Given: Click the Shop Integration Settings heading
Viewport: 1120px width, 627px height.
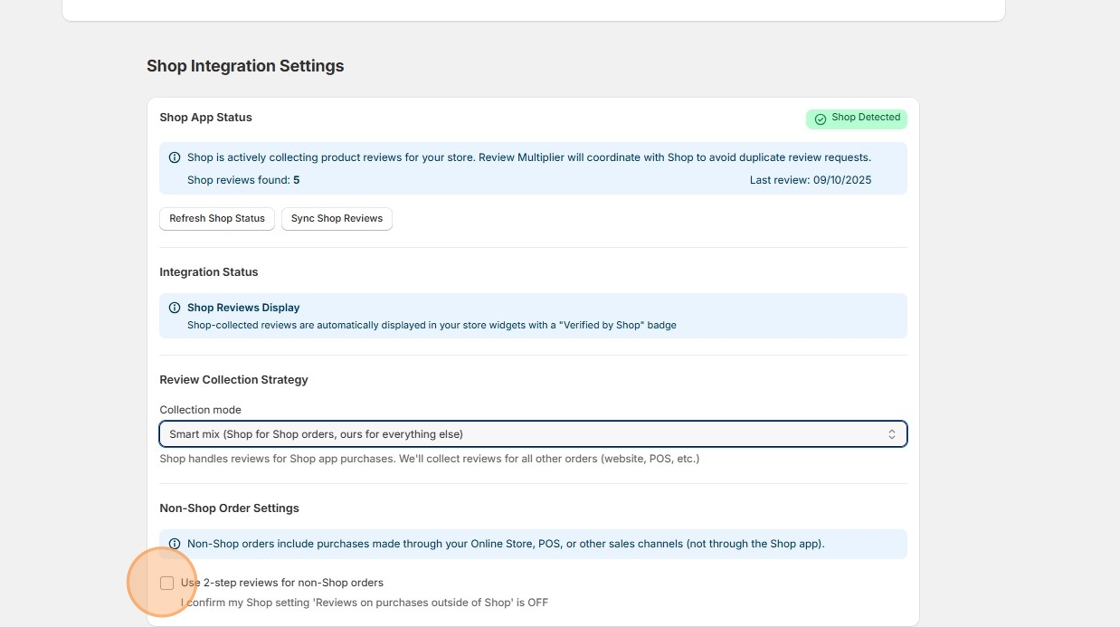Looking at the screenshot, I should [245, 65].
